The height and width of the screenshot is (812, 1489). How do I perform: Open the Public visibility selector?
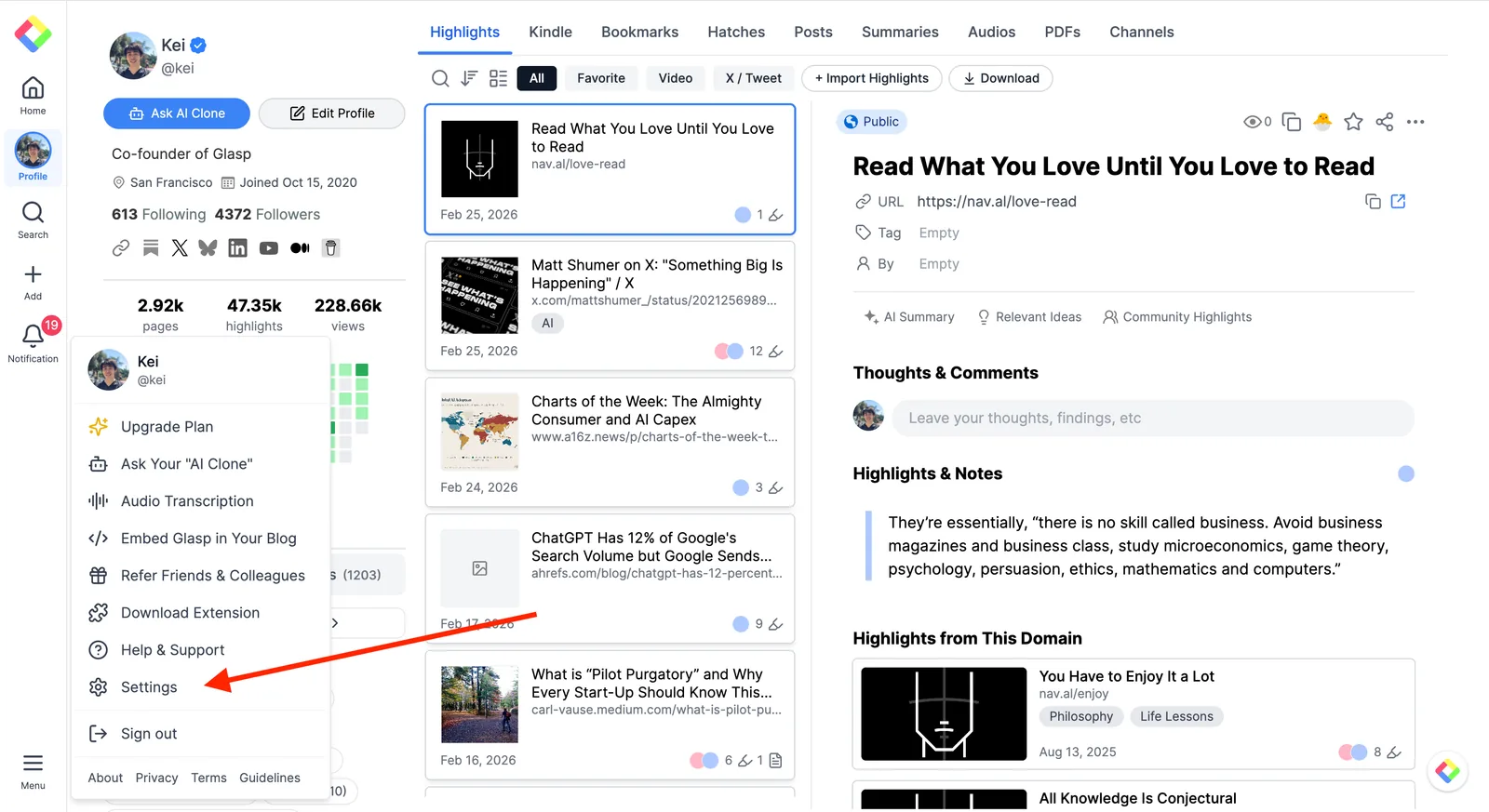pos(872,122)
